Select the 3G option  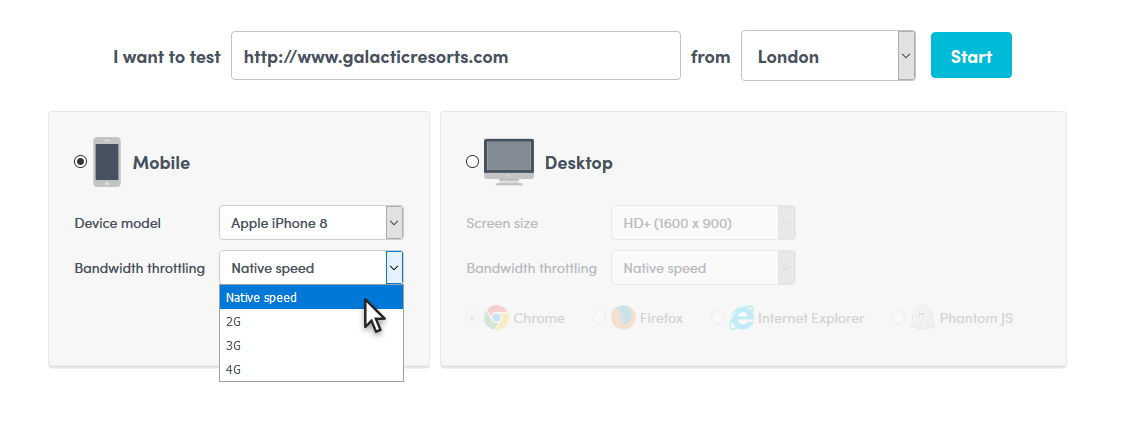pyautogui.click(x=311, y=345)
